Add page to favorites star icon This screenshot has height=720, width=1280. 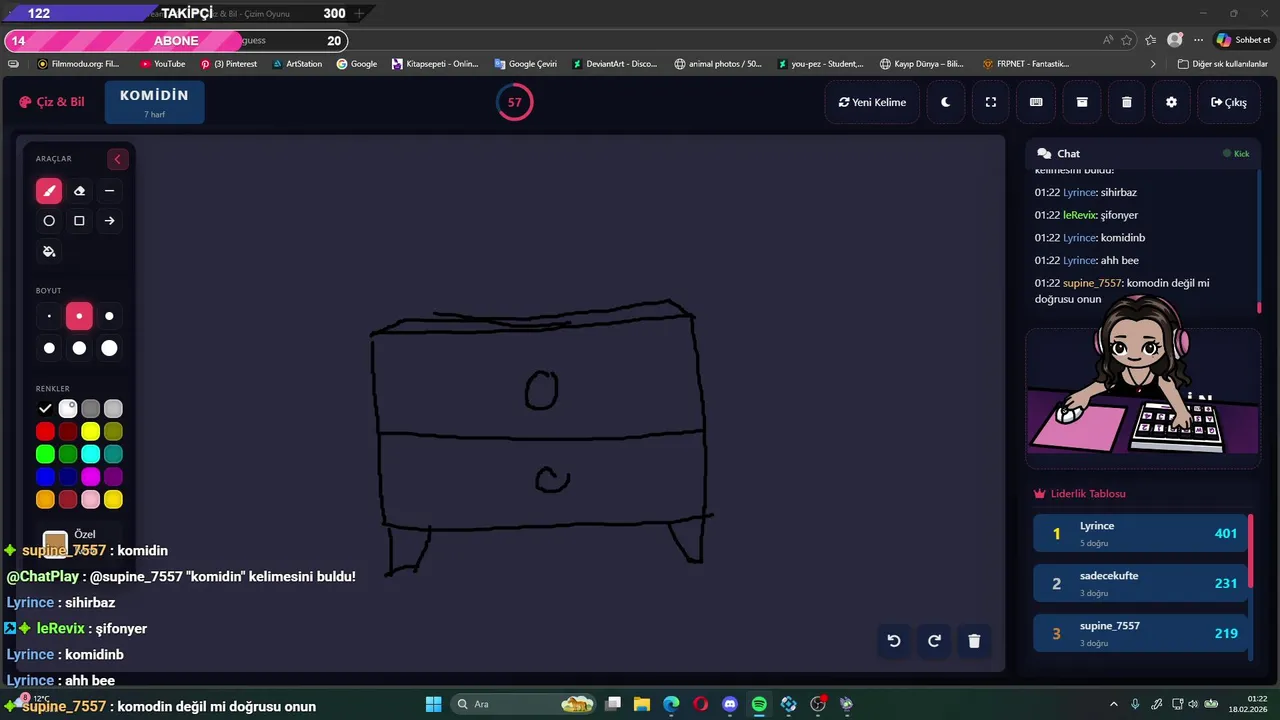1127,40
